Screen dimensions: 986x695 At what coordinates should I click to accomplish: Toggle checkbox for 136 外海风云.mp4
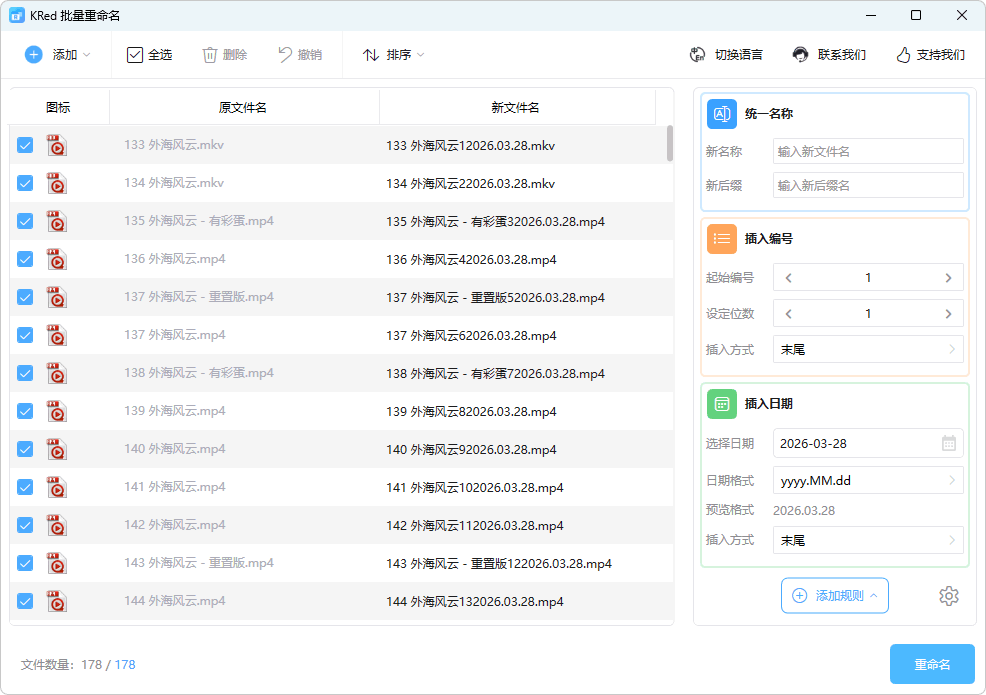click(25, 260)
